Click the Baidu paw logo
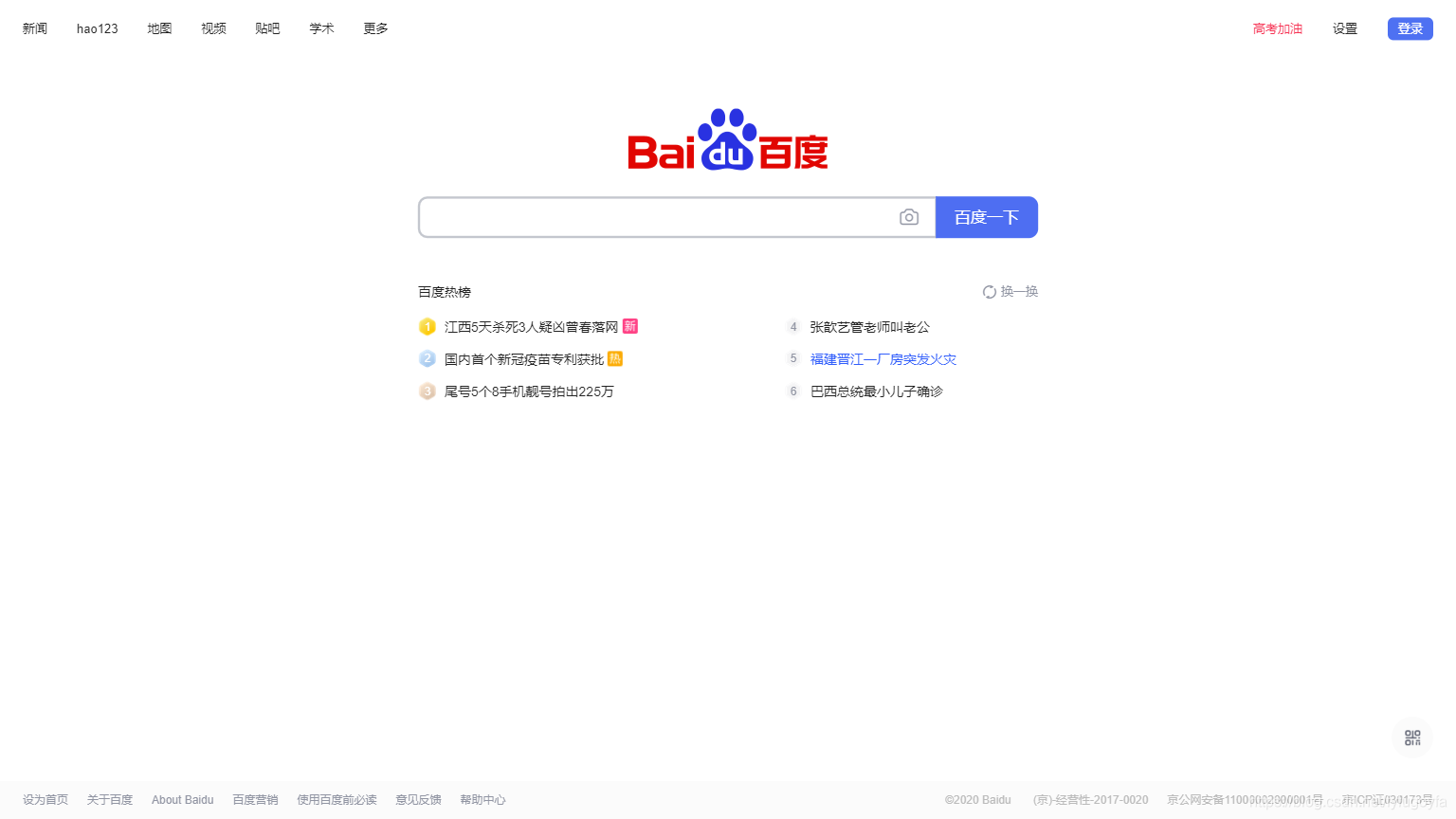 coord(728,139)
